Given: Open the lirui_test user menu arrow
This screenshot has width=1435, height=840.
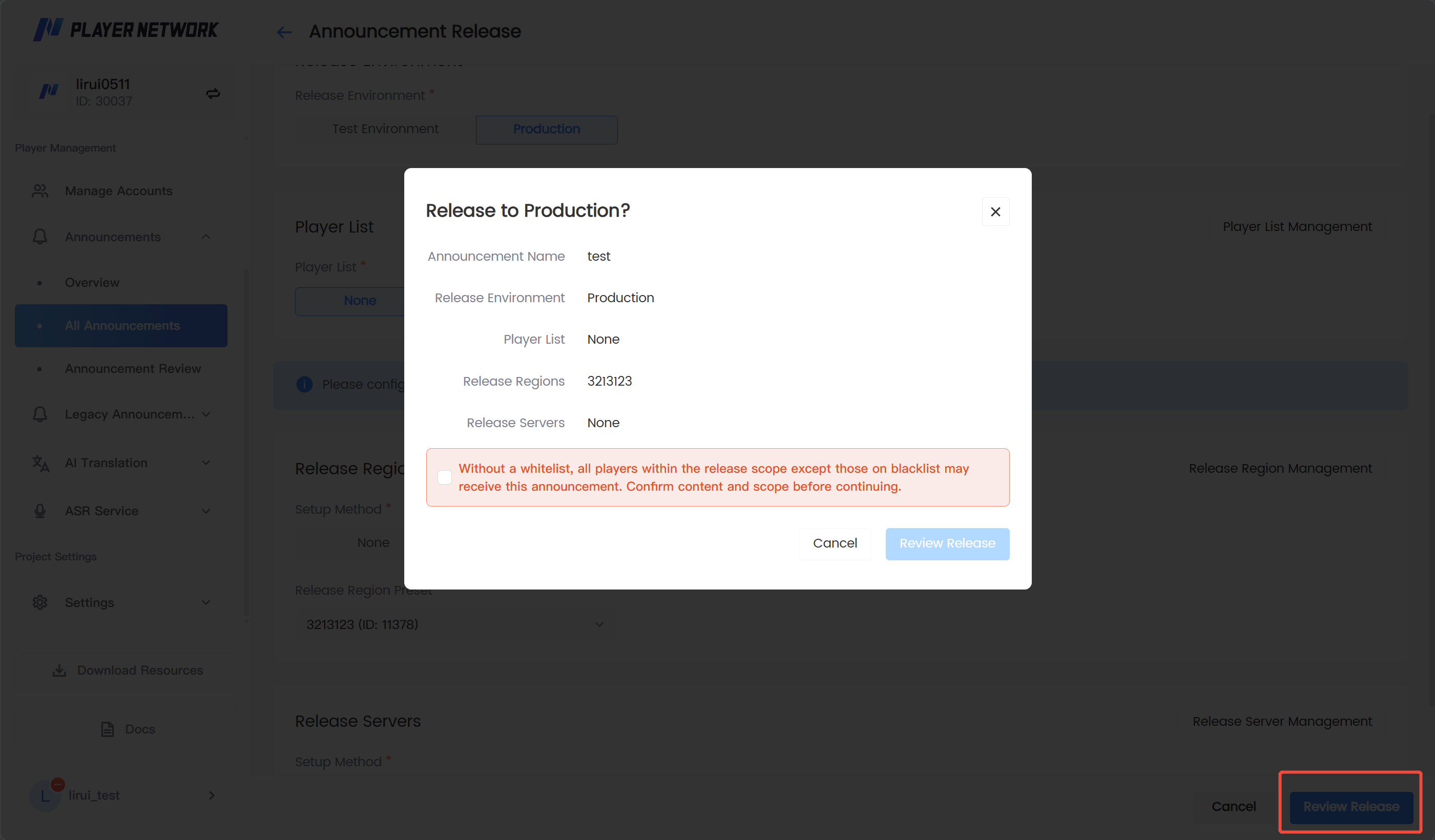Looking at the screenshot, I should click(212, 795).
